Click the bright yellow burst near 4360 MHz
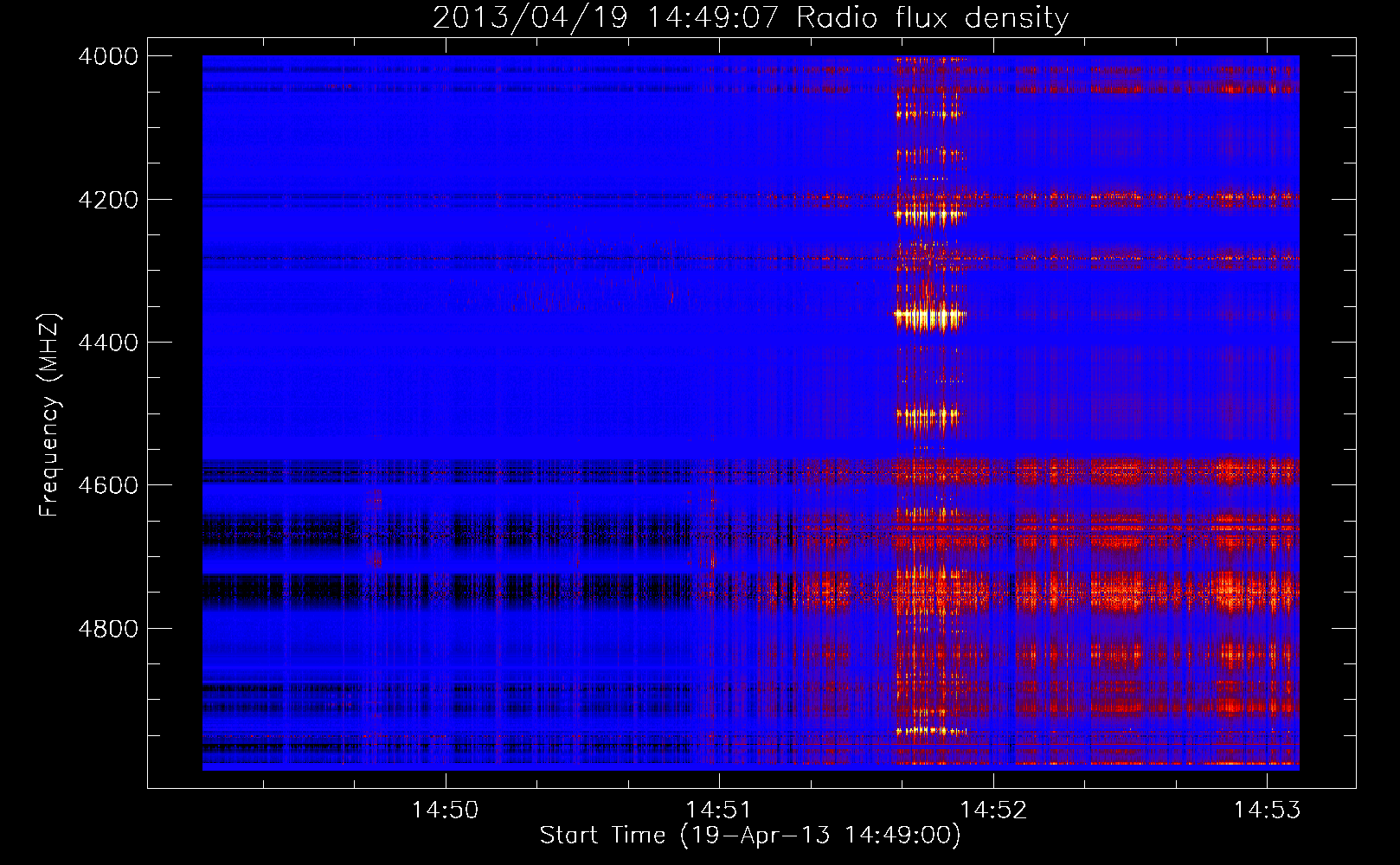 (x=930, y=317)
